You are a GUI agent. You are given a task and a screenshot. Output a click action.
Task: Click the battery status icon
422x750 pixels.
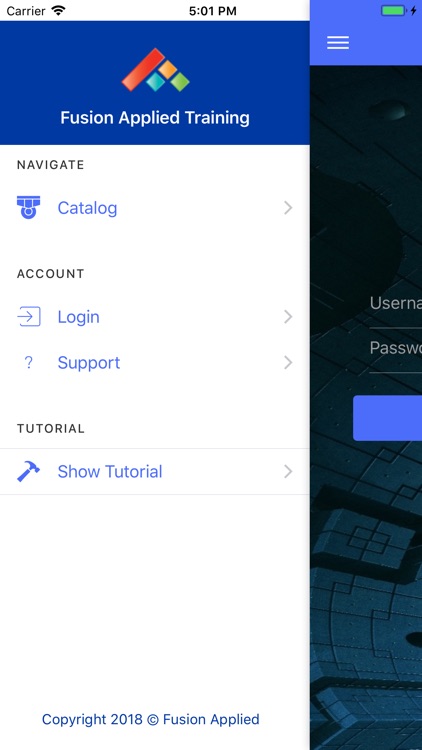tap(394, 11)
